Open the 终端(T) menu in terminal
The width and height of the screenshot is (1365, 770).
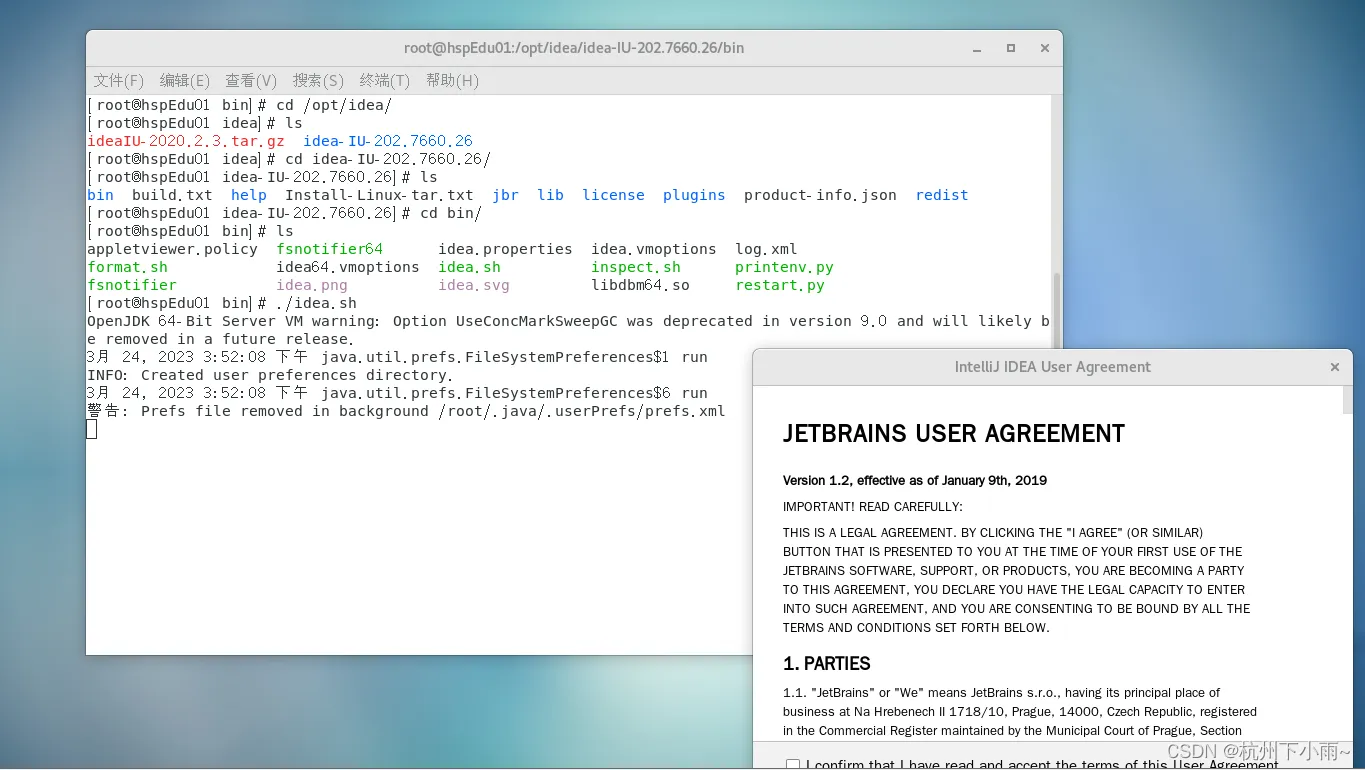pos(385,80)
